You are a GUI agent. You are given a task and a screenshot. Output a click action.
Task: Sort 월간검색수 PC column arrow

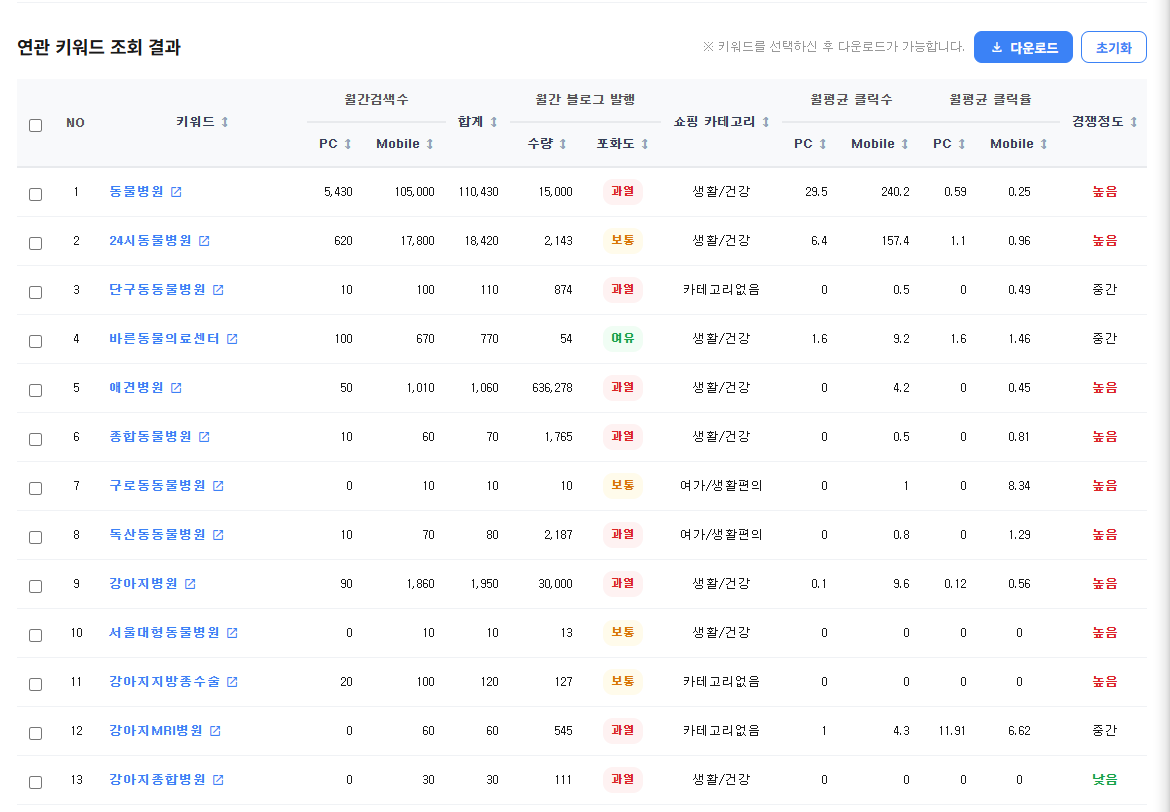tap(348, 144)
